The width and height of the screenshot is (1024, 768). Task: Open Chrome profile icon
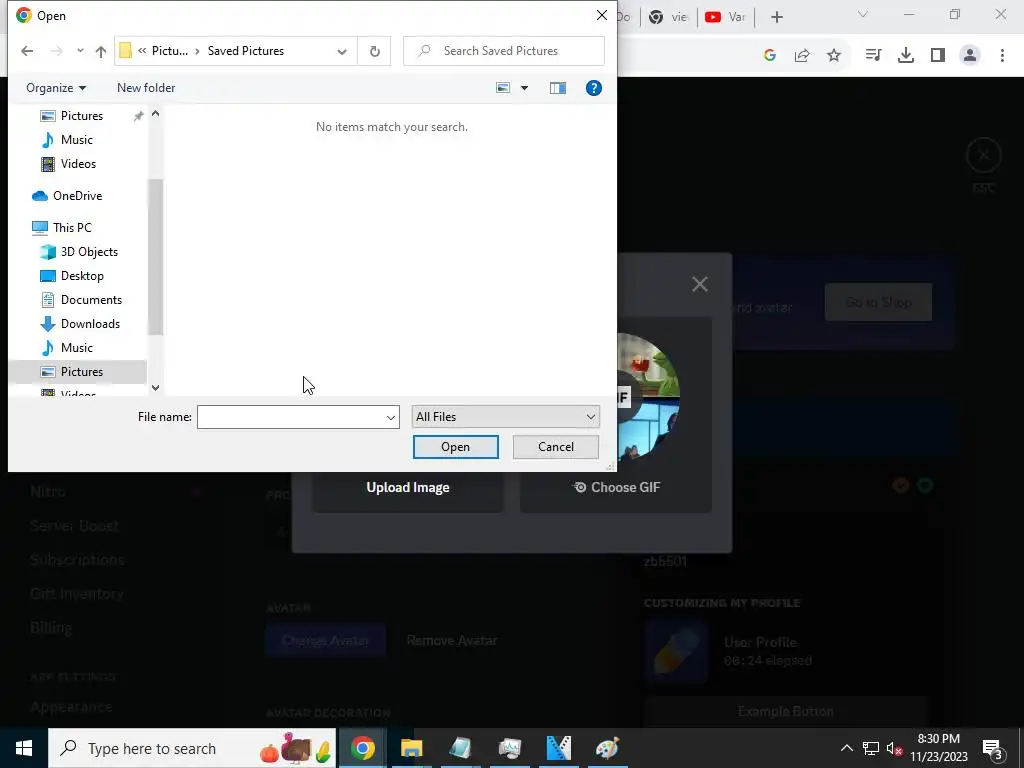coord(970,56)
